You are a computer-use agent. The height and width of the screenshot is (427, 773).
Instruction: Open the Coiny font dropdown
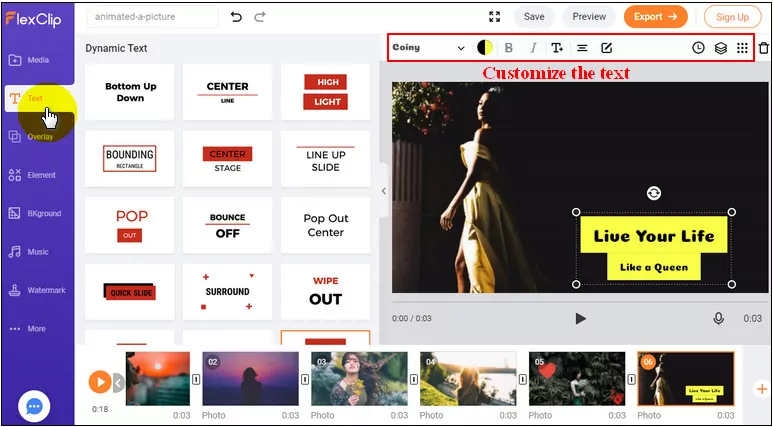[428, 48]
